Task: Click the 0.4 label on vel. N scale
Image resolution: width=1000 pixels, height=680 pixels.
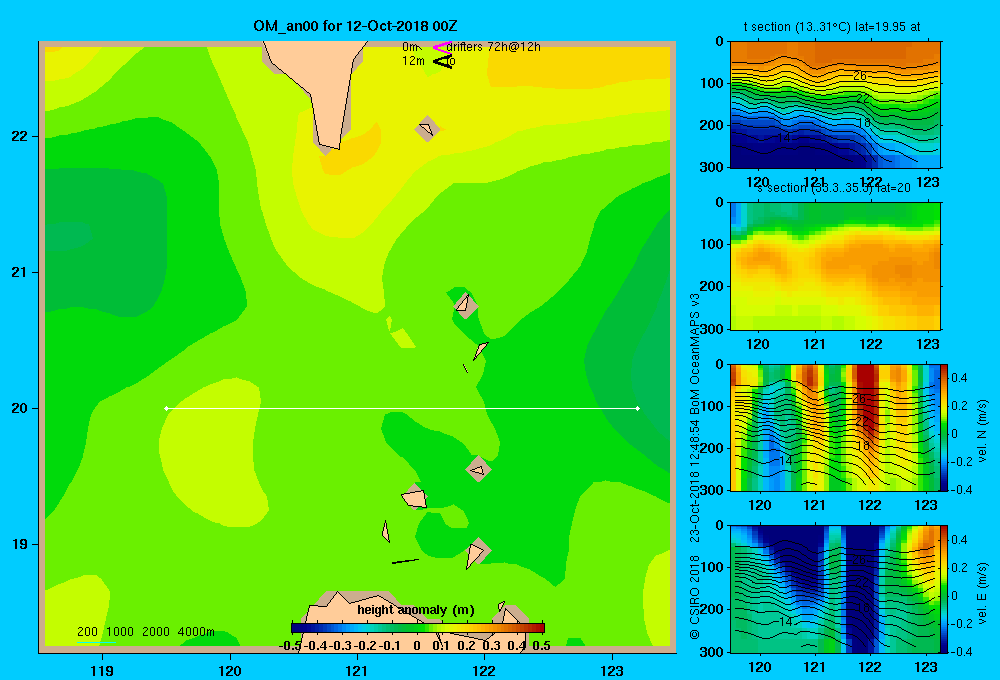Action: pos(959,378)
